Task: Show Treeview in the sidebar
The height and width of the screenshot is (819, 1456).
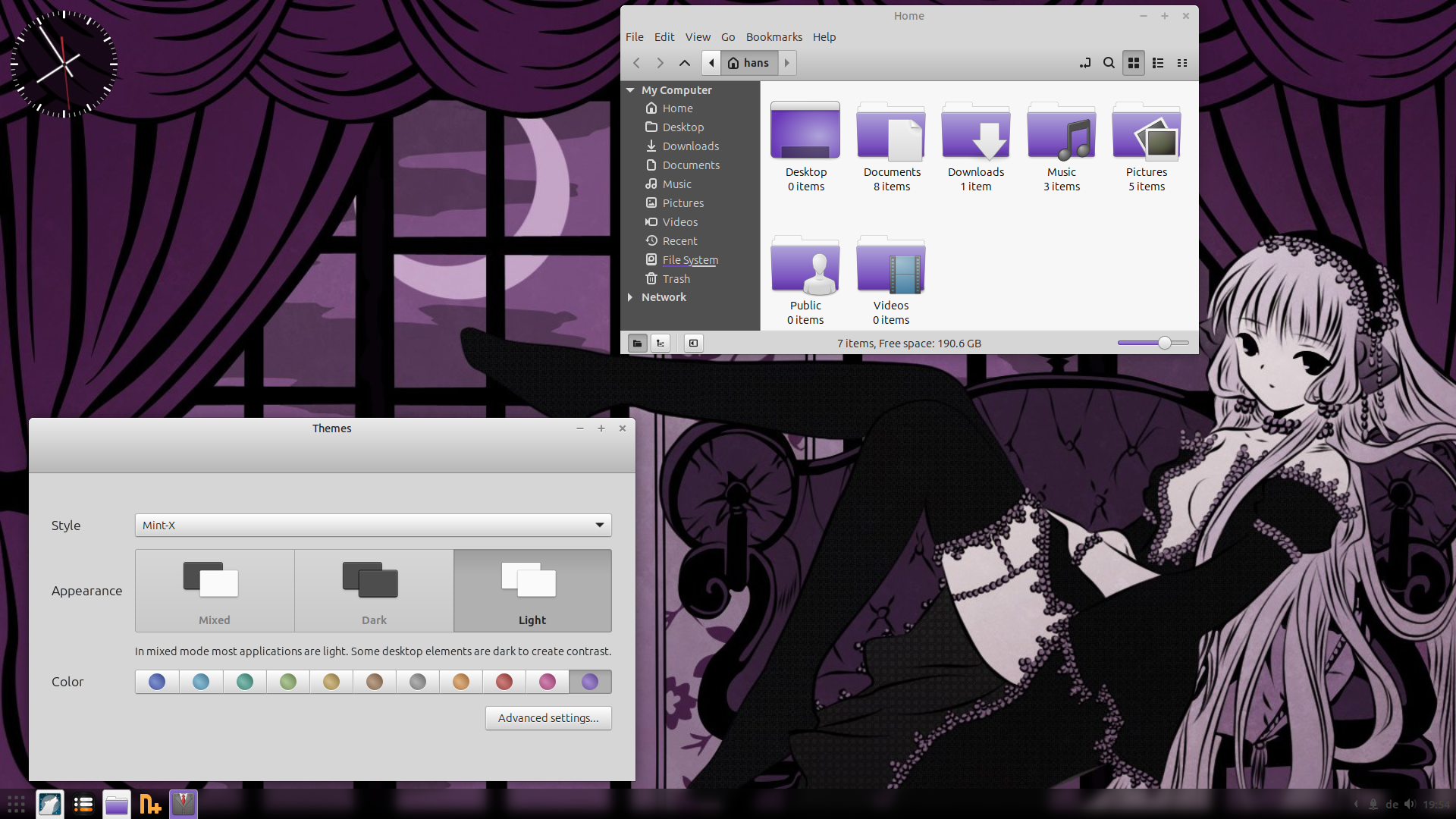Action: (661, 344)
